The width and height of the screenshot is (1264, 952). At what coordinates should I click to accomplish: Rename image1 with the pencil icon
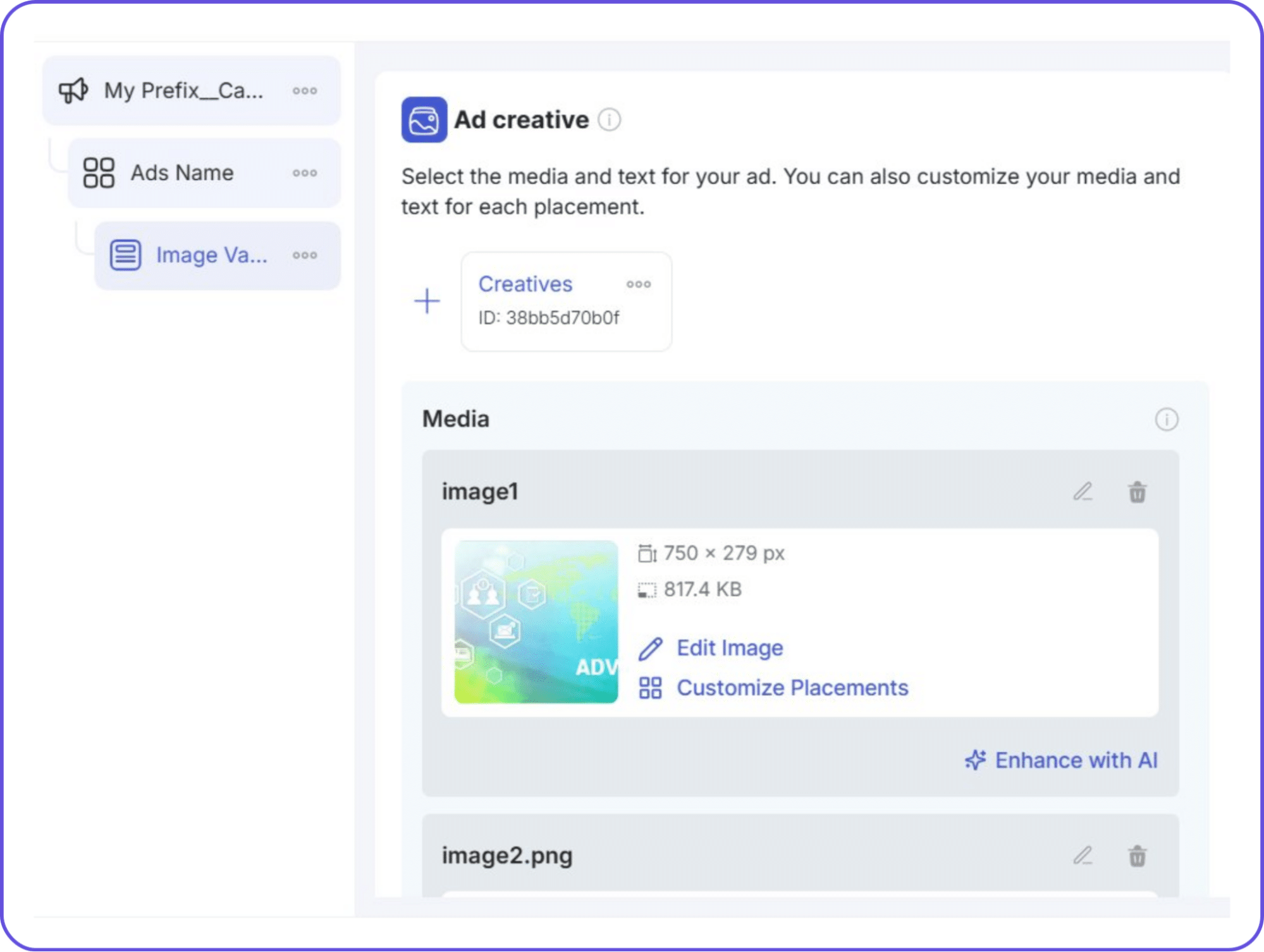coord(1083,492)
